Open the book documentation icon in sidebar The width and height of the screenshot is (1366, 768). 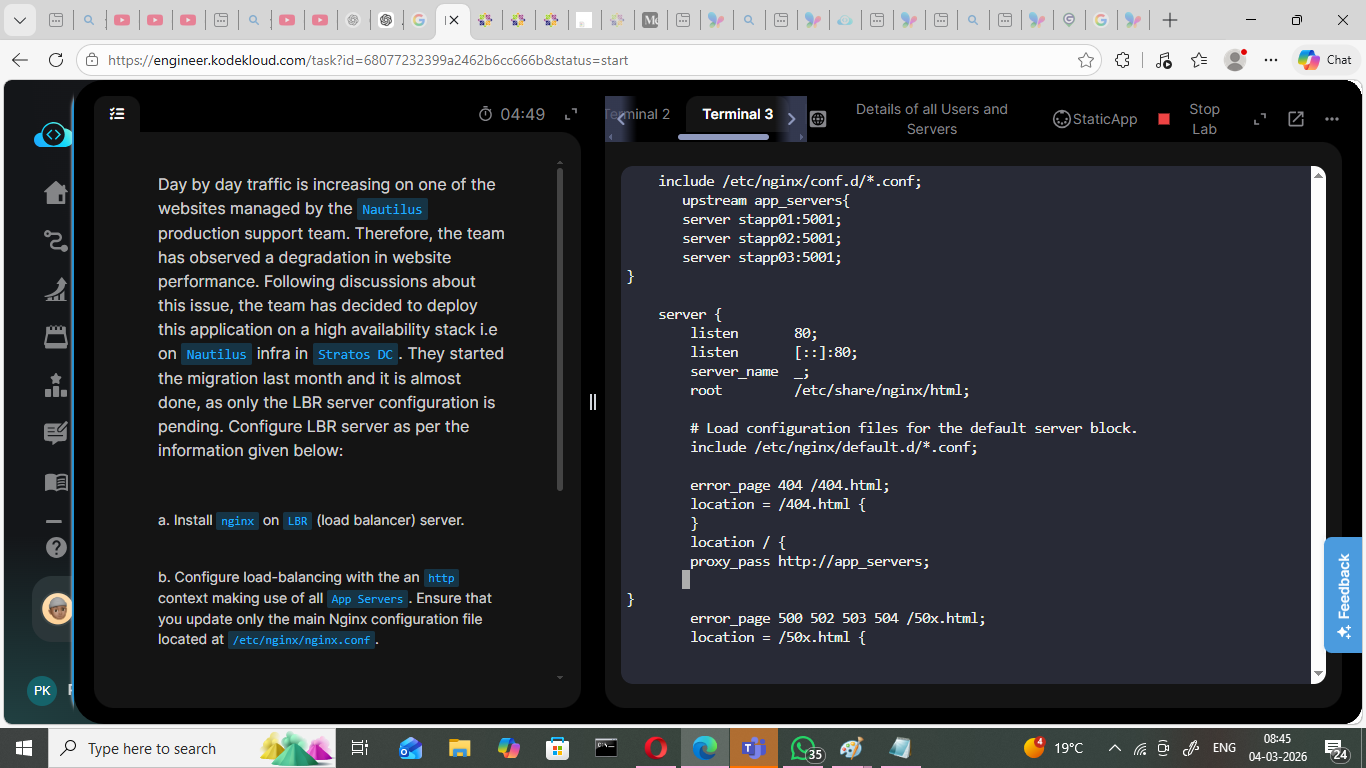tap(56, 482)
